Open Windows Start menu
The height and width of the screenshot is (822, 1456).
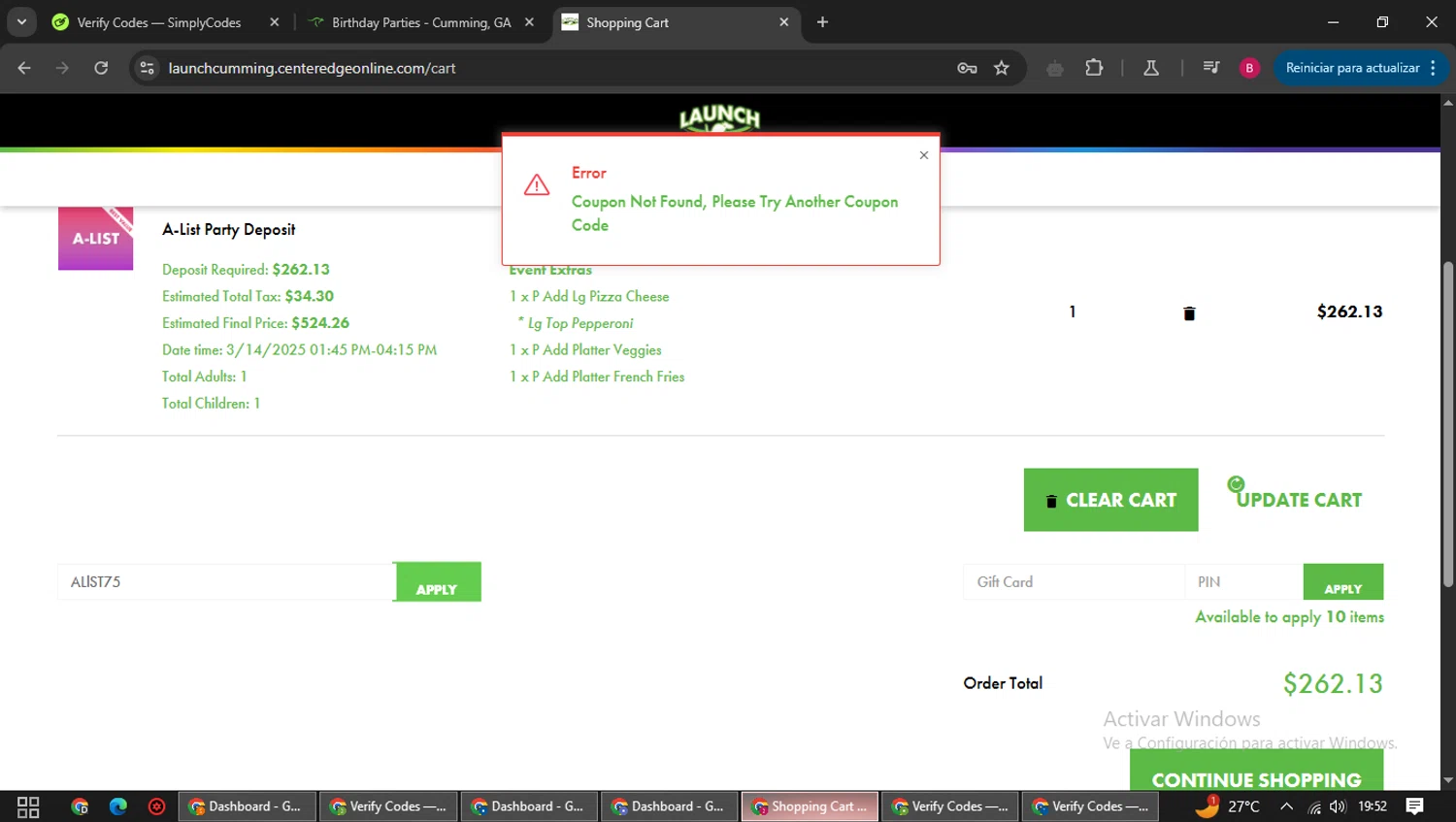pos(28,806)
